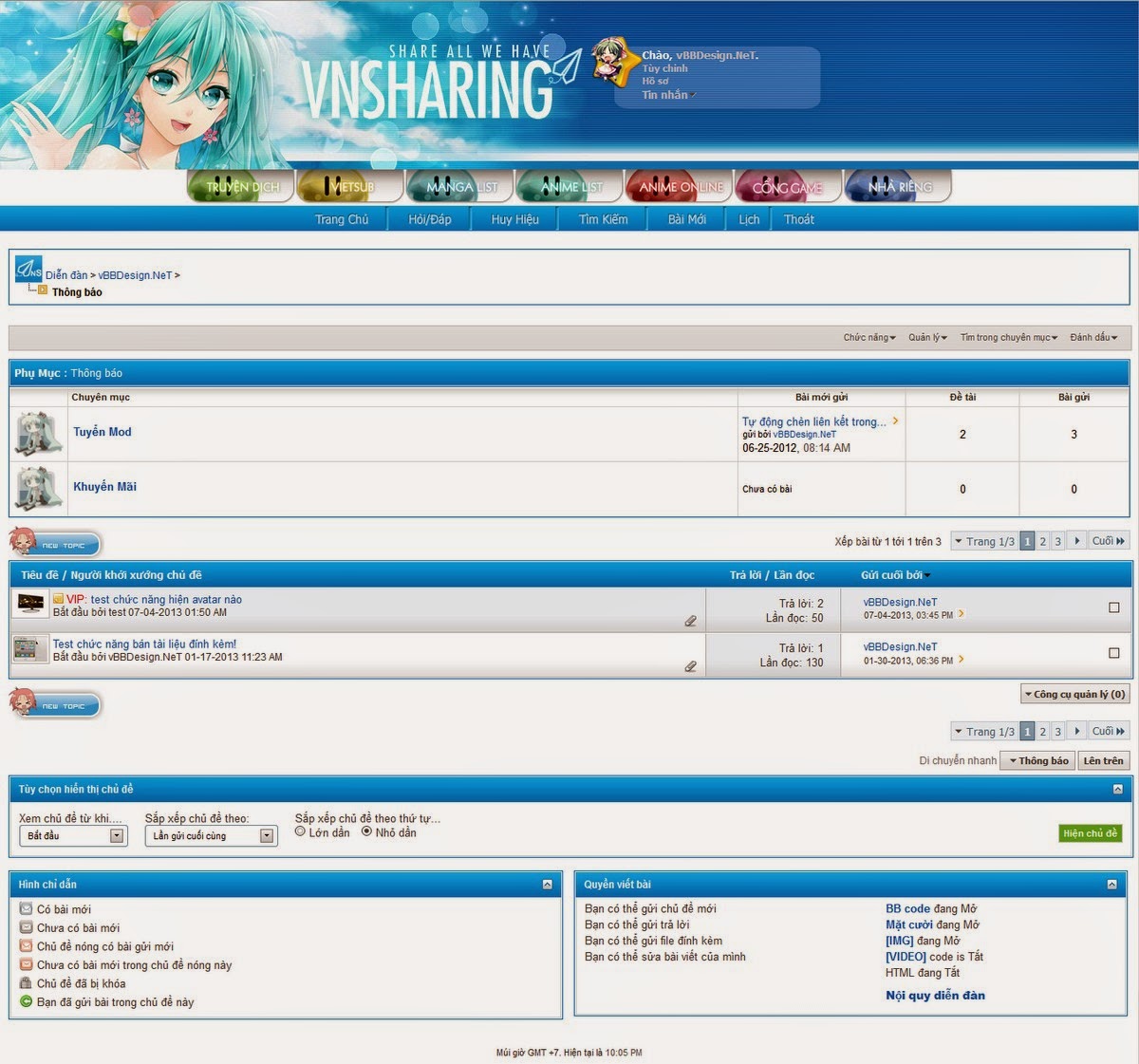Open the 'Thông báo' quick navigation dropdown

pyautogui.click(x=1037, y=760)
